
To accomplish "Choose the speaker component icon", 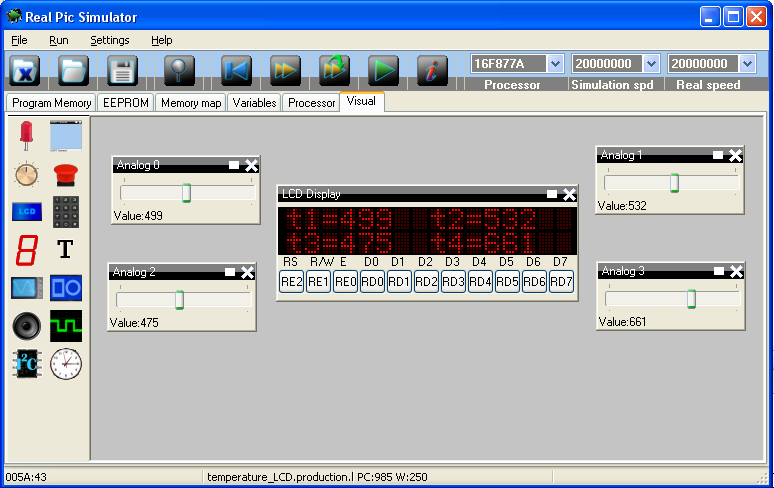I will 26,326.
